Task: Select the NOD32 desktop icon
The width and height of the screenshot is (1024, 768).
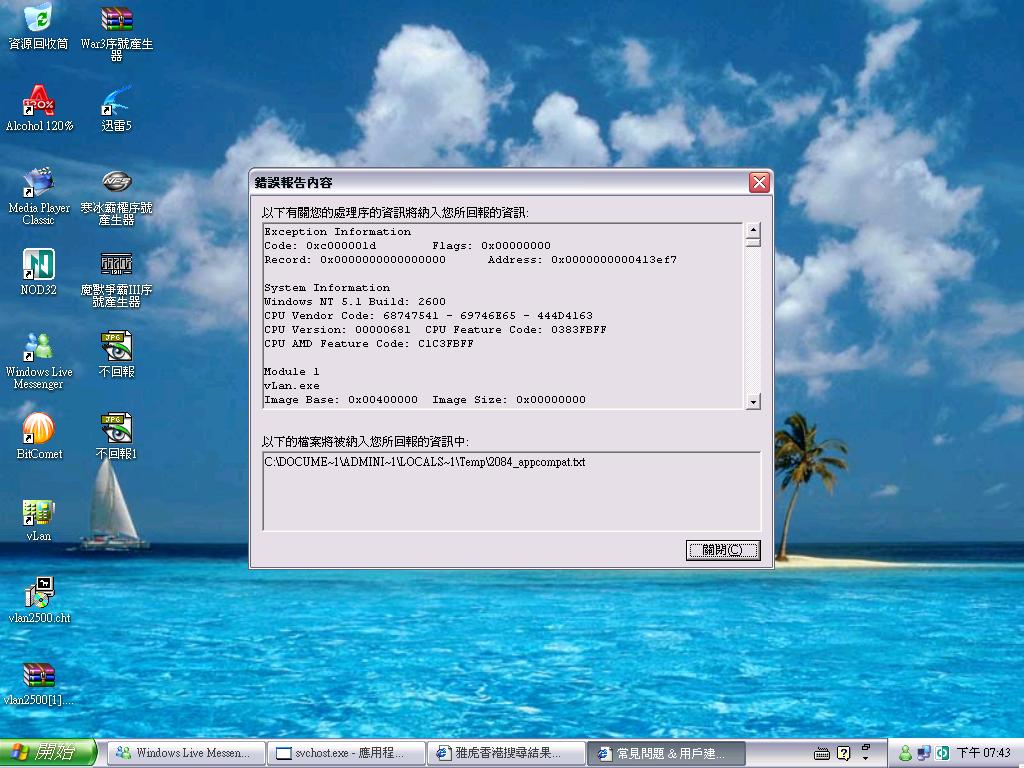Action: [x=38, y=265]
